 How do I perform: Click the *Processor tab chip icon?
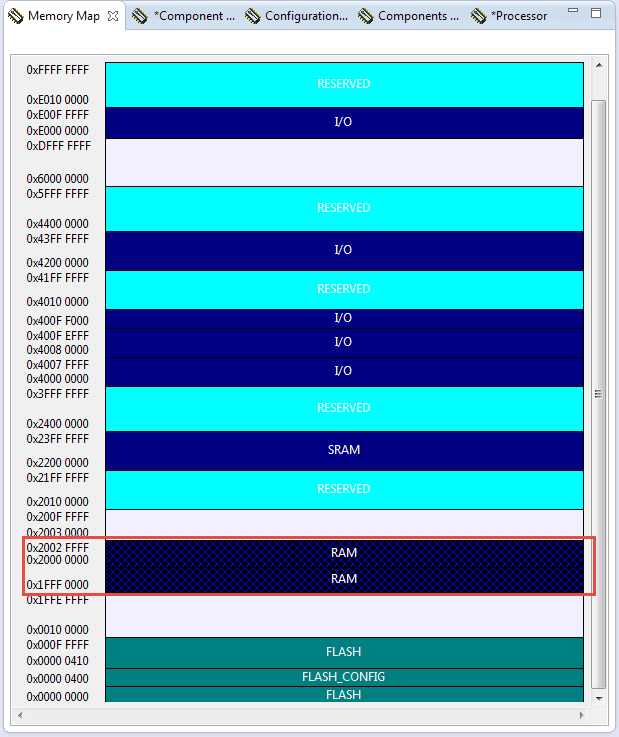[479, 16]
